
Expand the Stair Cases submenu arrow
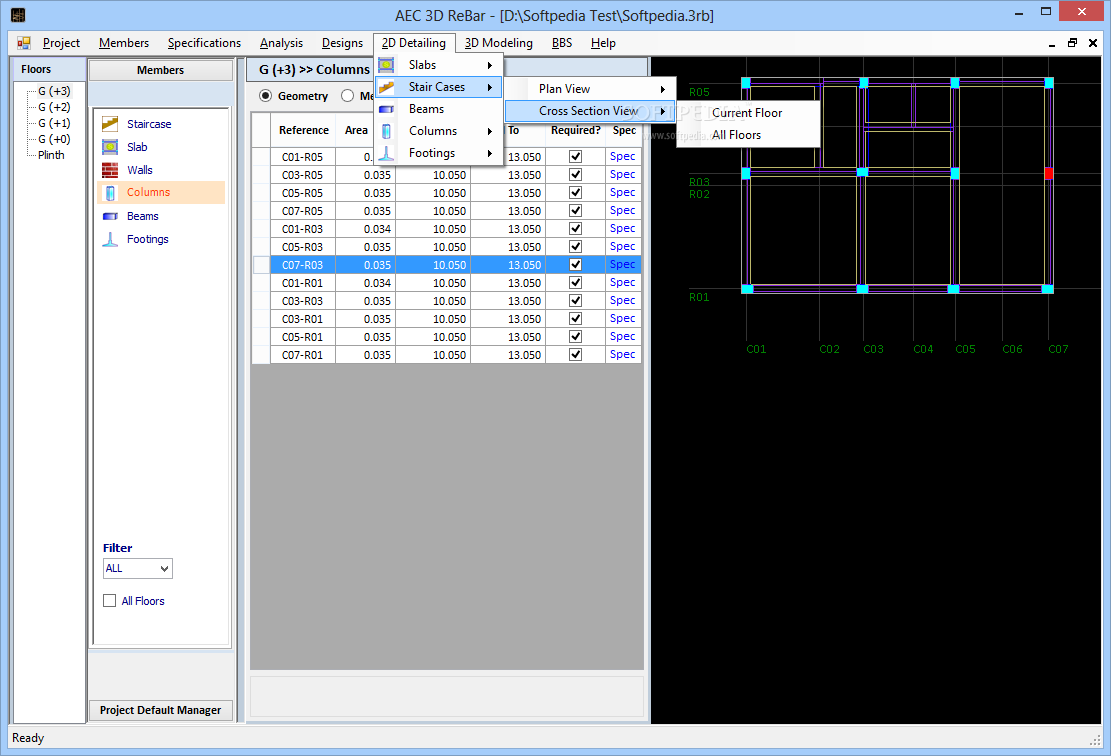point(490,87)
